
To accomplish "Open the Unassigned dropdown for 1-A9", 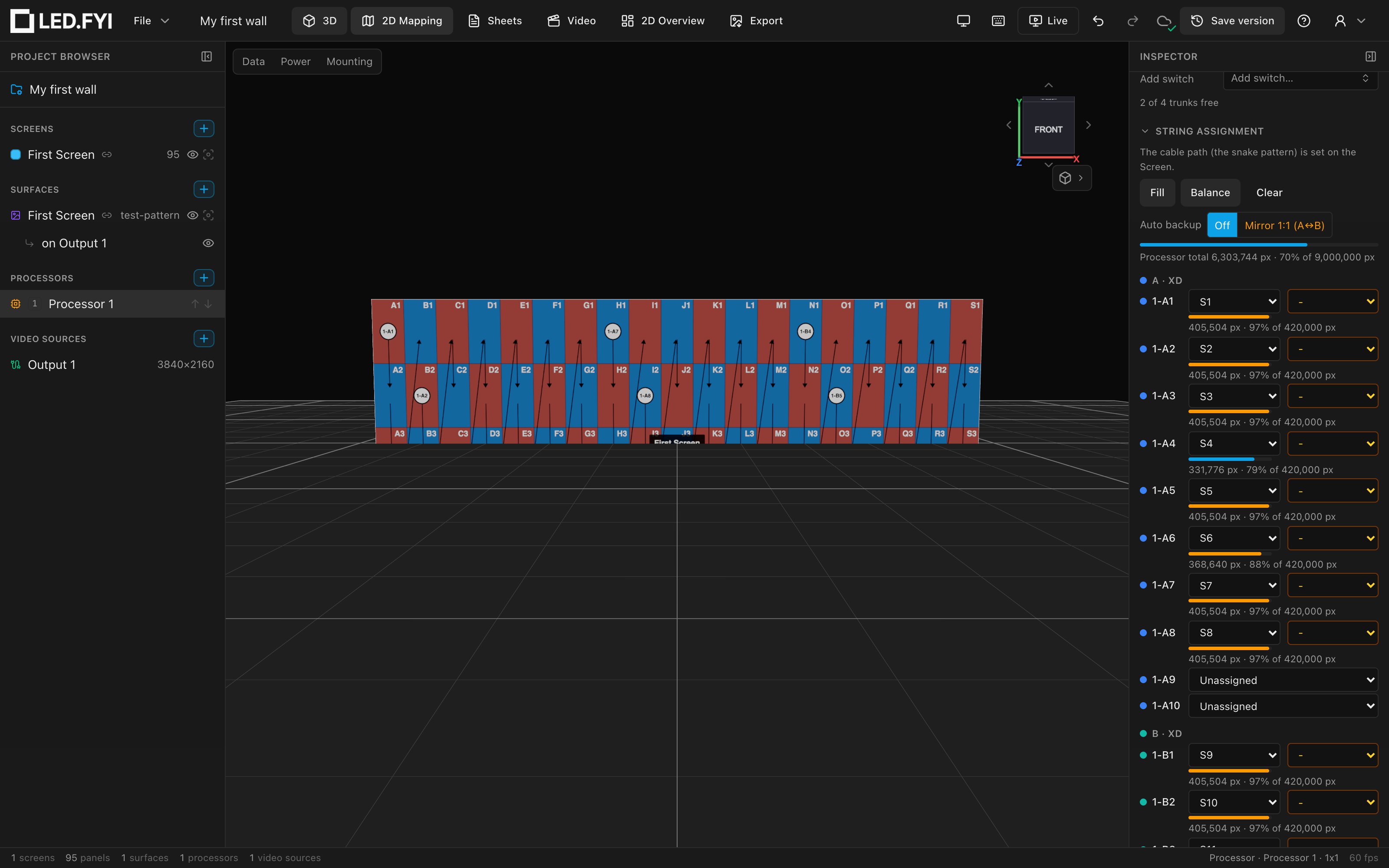I will pyautogui.click(x=1284, y=680).
